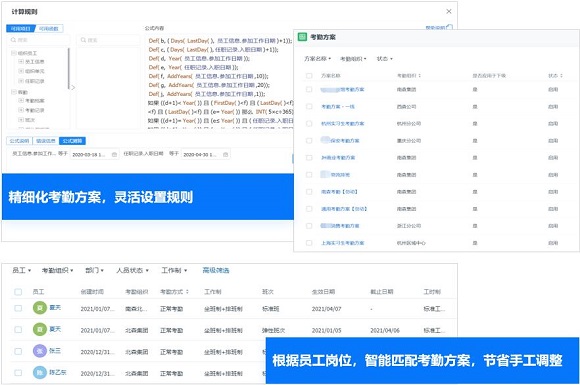Open the 部门 filter dropdown

(94, 270)
